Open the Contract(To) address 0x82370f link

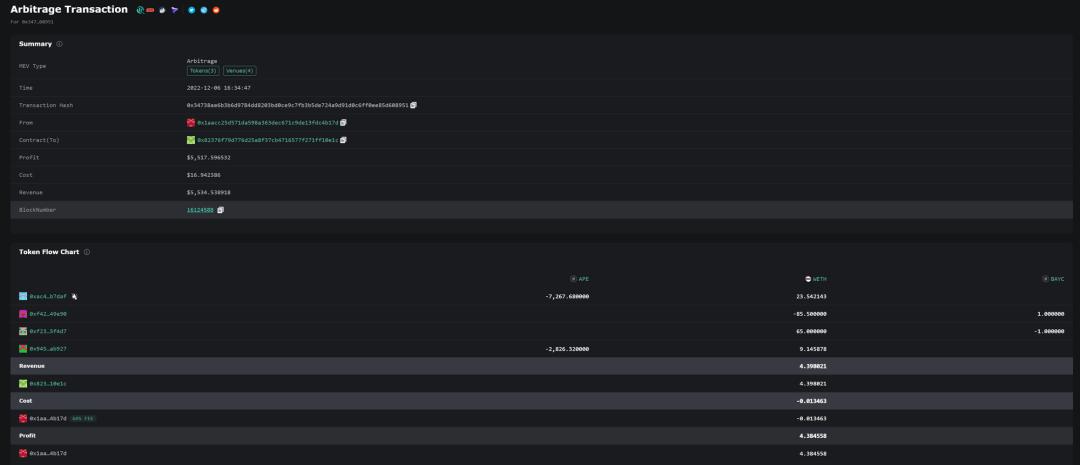[x=268, y=140]
